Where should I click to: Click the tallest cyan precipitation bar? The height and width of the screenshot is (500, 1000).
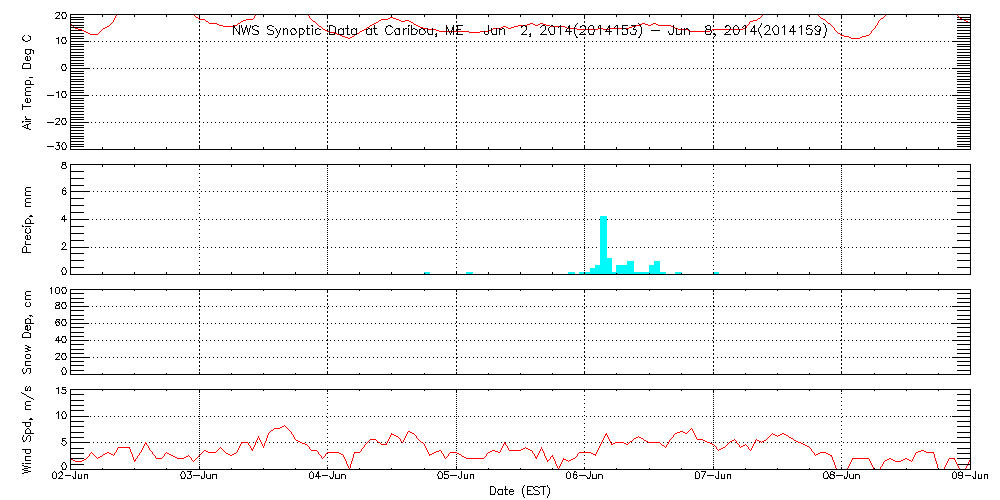pos(603,244)
